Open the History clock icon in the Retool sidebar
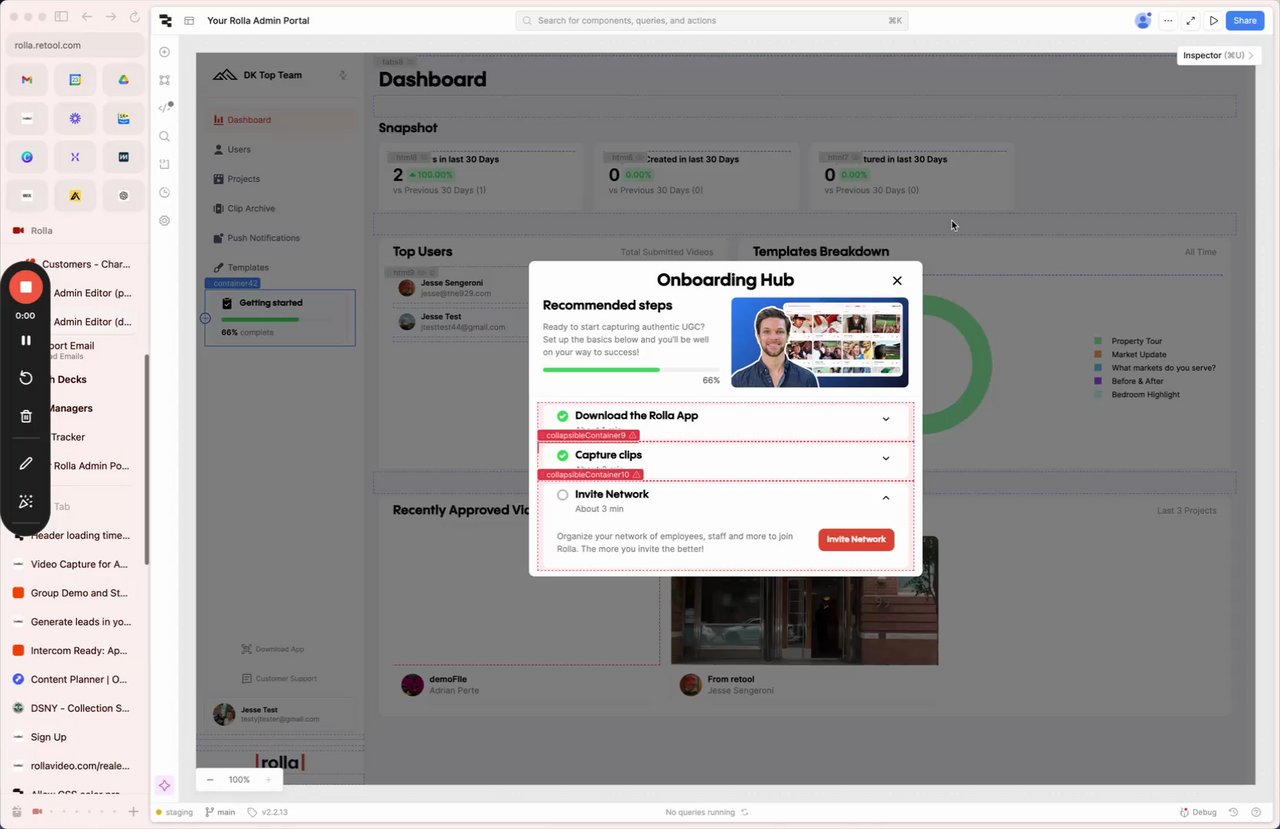Viewport: 1280px width, 829px height. [x=165, y=192]
